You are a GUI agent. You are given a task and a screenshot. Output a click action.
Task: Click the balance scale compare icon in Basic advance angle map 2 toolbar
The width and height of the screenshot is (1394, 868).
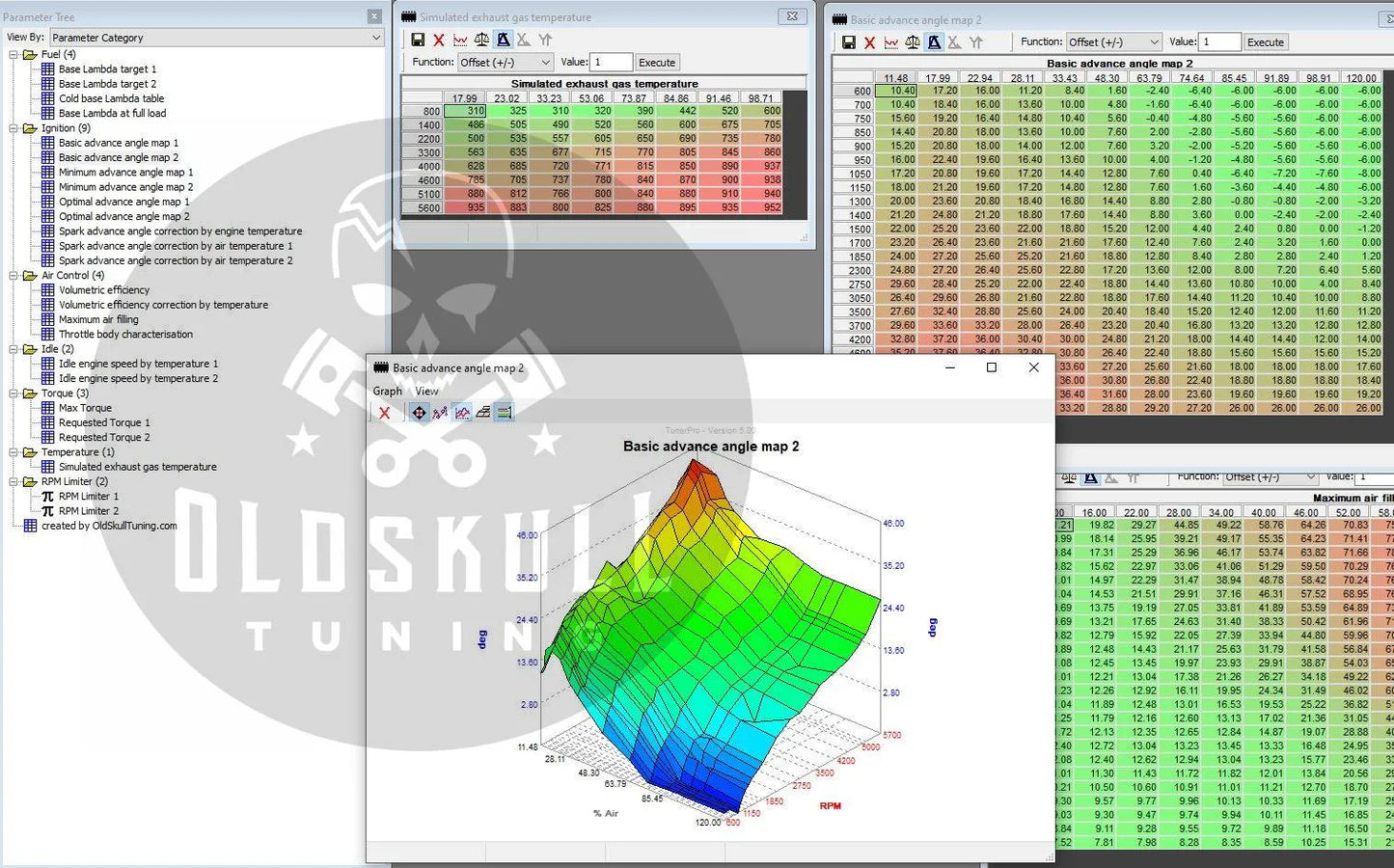tap(912, 42)
